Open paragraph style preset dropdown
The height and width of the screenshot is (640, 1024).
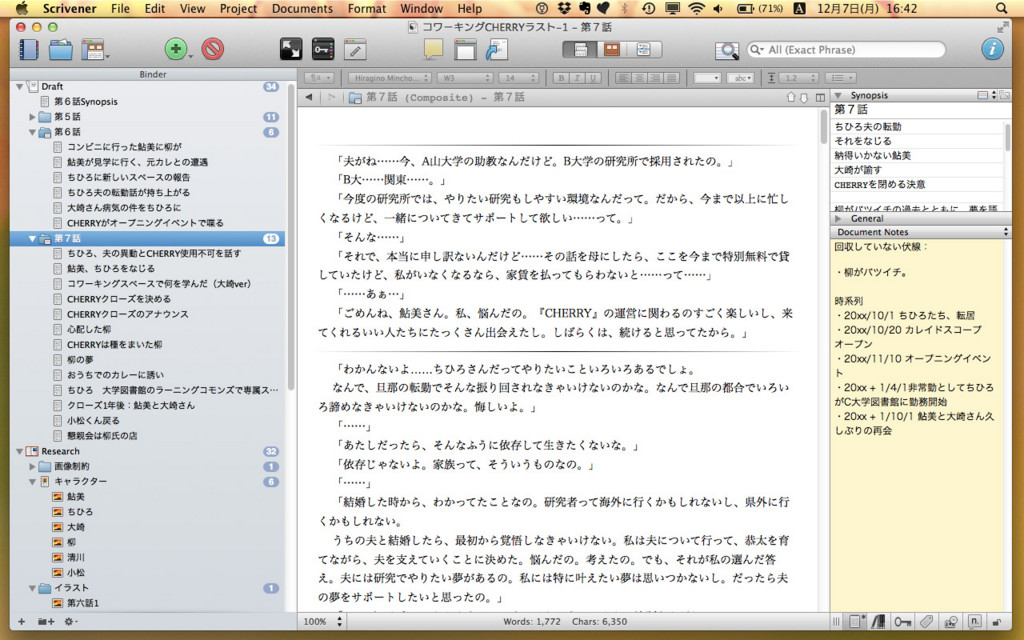[x=320, y=78]
